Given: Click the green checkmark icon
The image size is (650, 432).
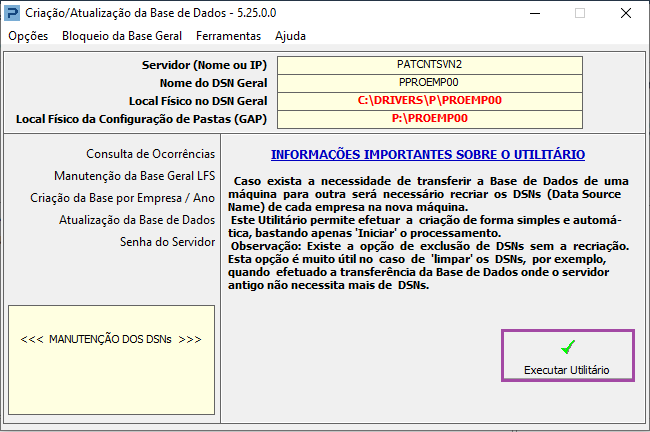Looking at the screenshot, I should 568,347.
